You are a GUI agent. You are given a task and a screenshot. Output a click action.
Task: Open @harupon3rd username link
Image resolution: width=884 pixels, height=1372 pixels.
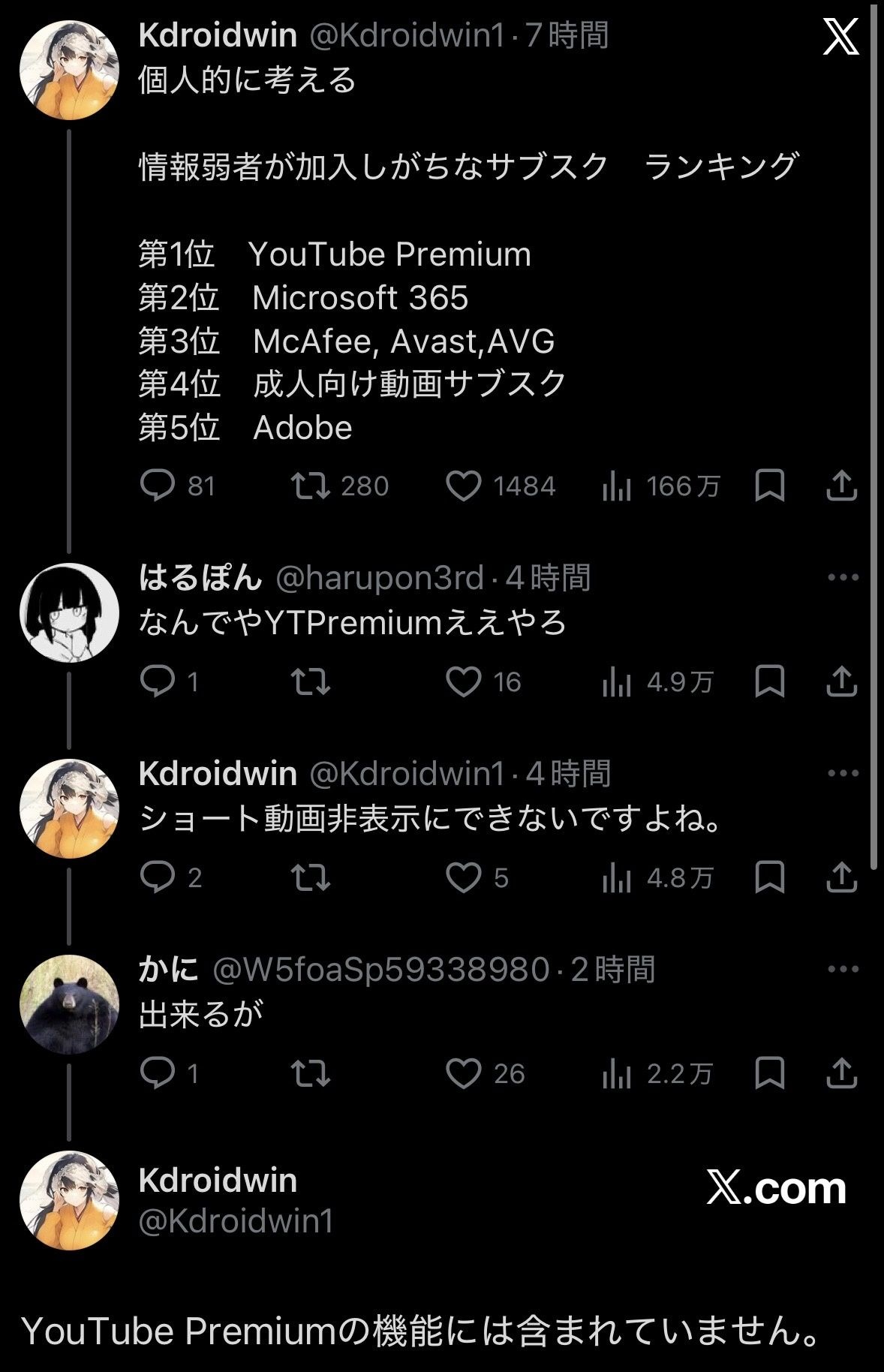[380, 578]
